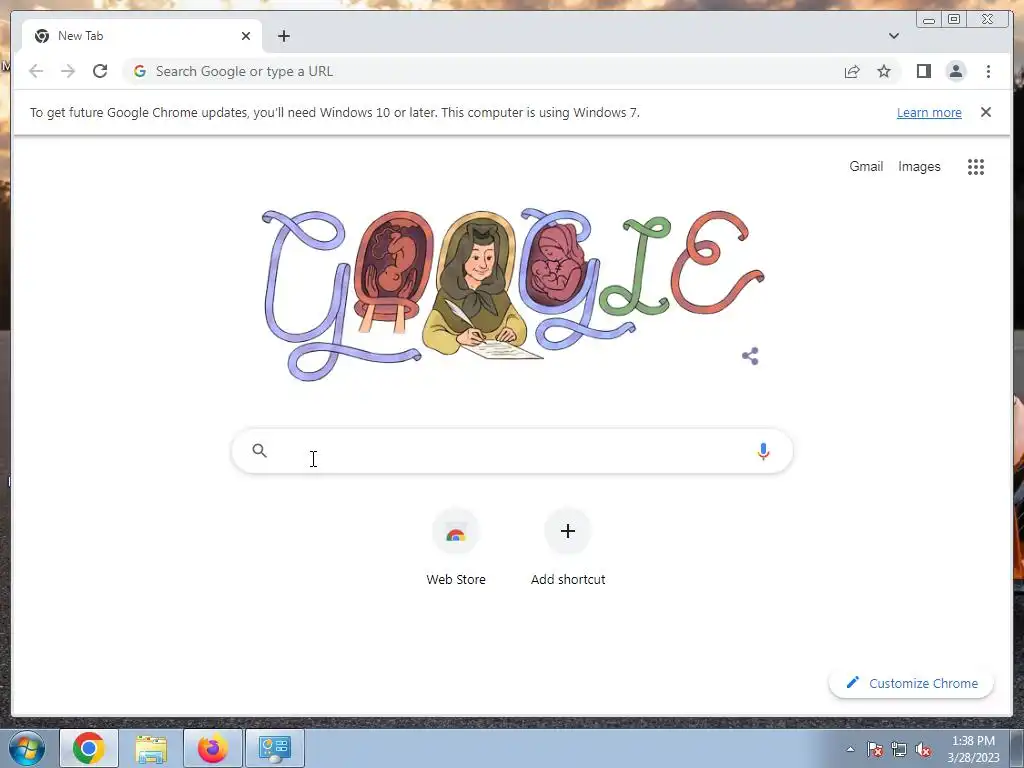The width and height of the screenshot is (1024, 768).
Task: Open the Google apps grid
Action: coord(976,167)
